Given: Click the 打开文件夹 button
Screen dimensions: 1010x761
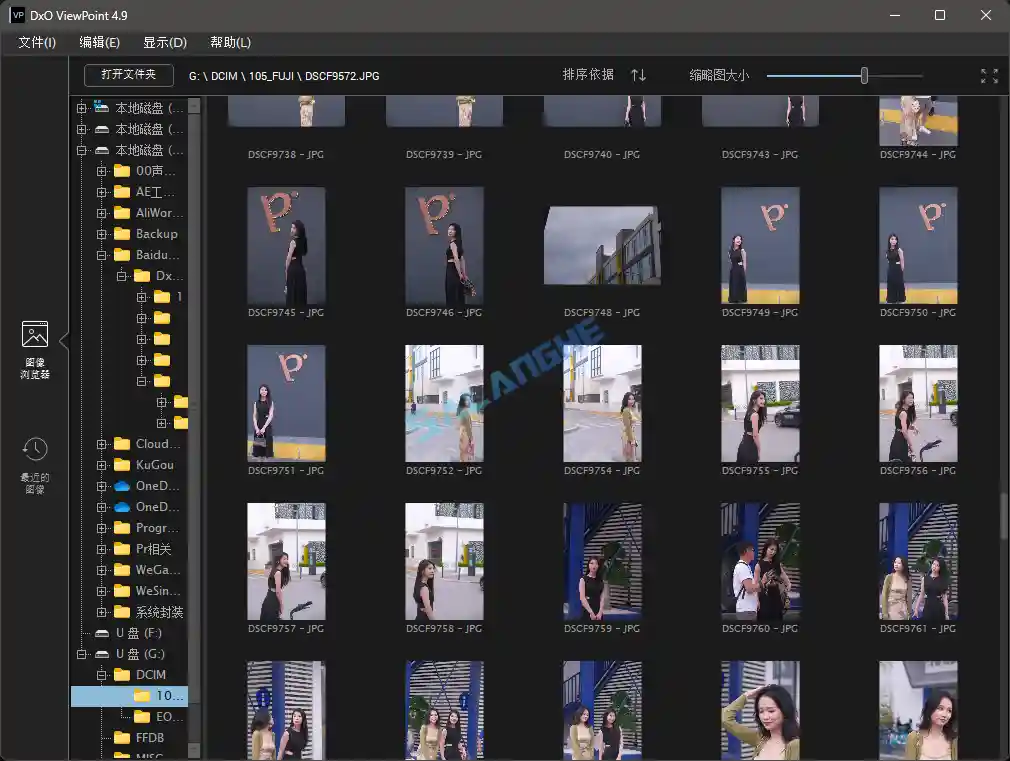Looking at the screenshot, I should tap(128, 74).
